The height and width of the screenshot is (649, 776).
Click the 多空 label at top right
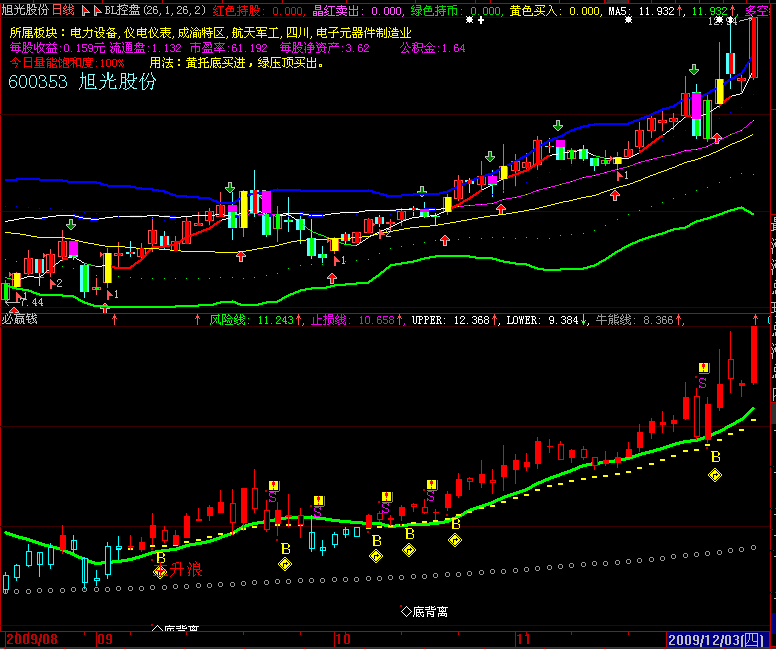pyautogui.click(x=757, y=10)
